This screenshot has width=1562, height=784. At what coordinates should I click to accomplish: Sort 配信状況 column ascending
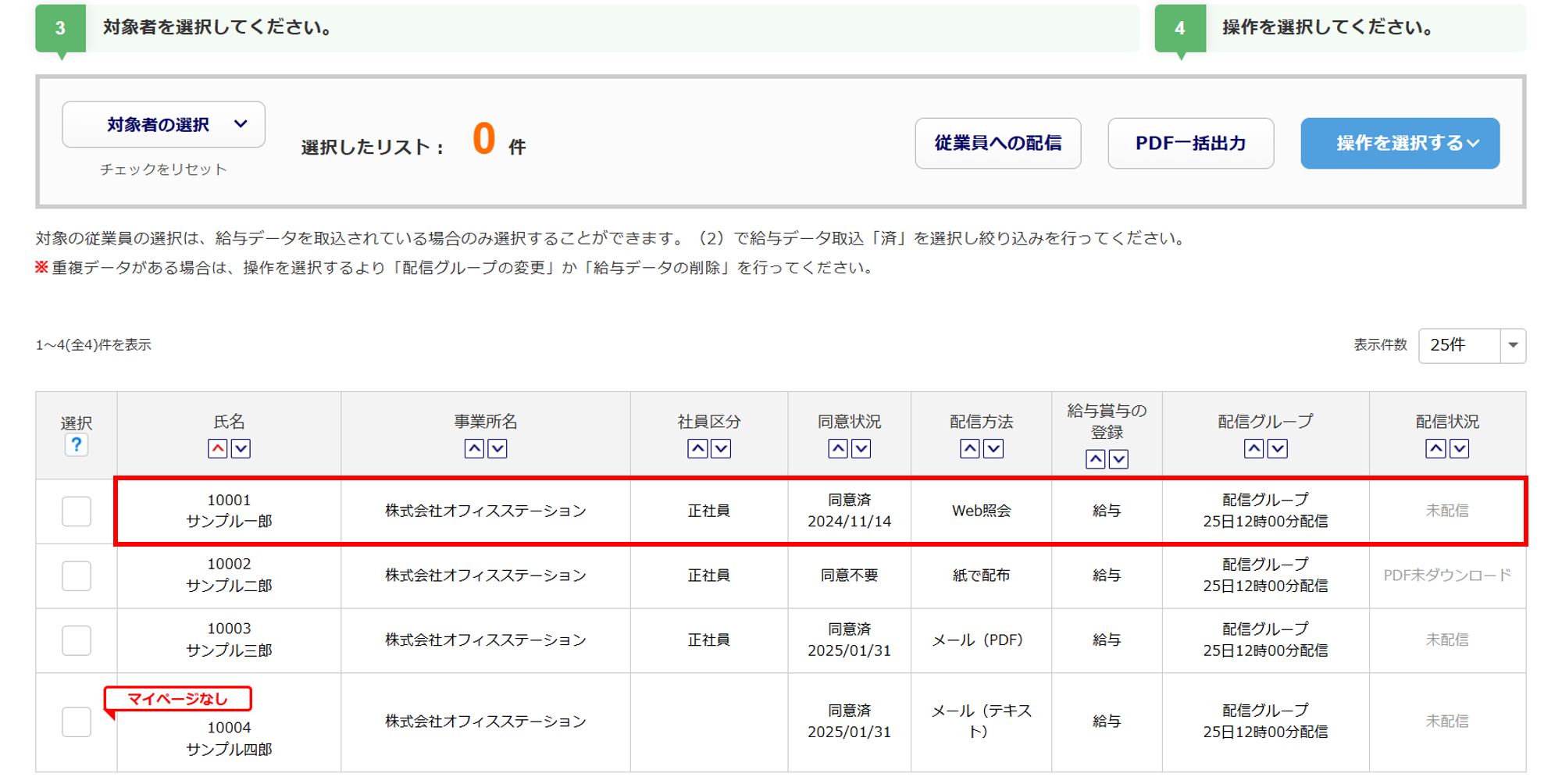(1435, 449)
